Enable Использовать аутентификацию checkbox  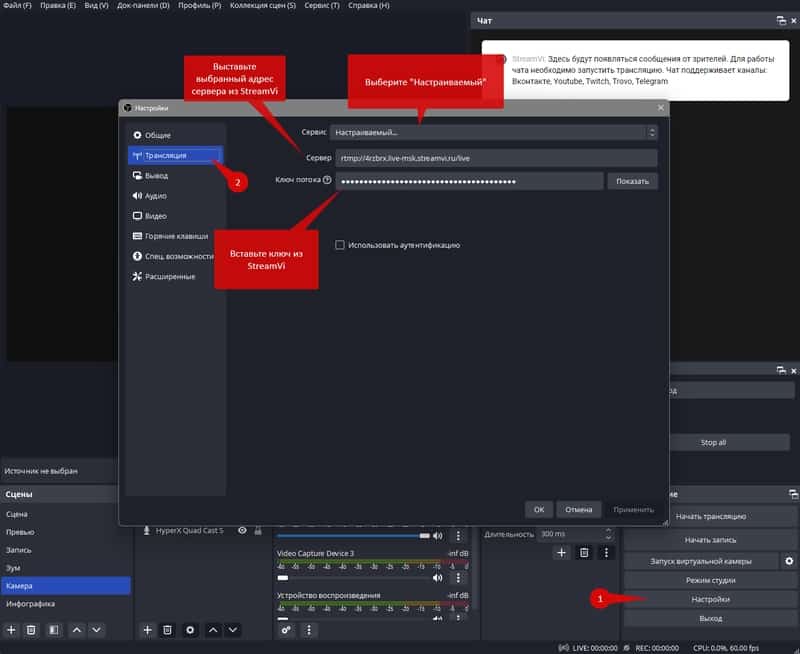click(340, 245)
